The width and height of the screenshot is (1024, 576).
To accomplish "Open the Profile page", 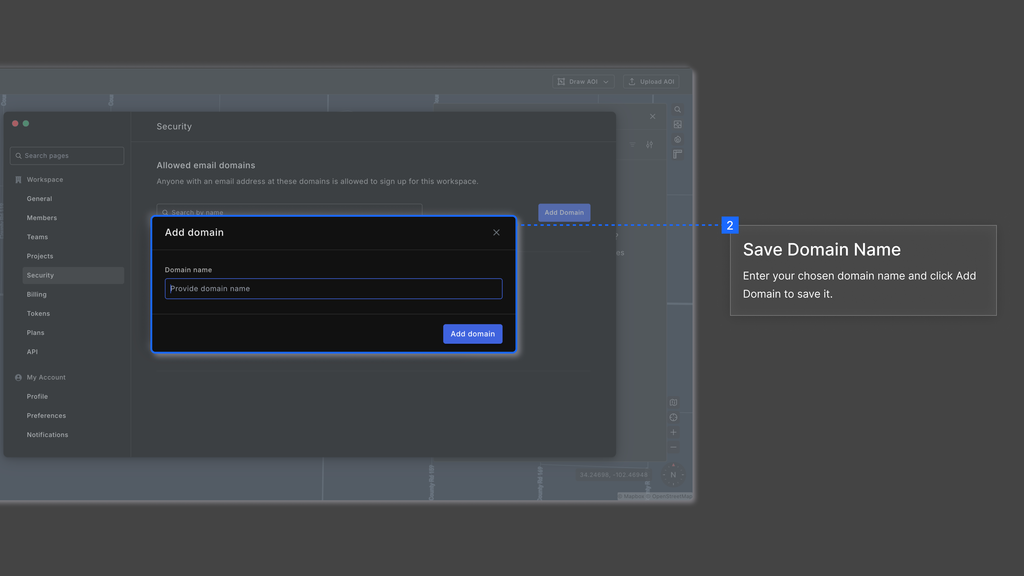I will point(37,396).
